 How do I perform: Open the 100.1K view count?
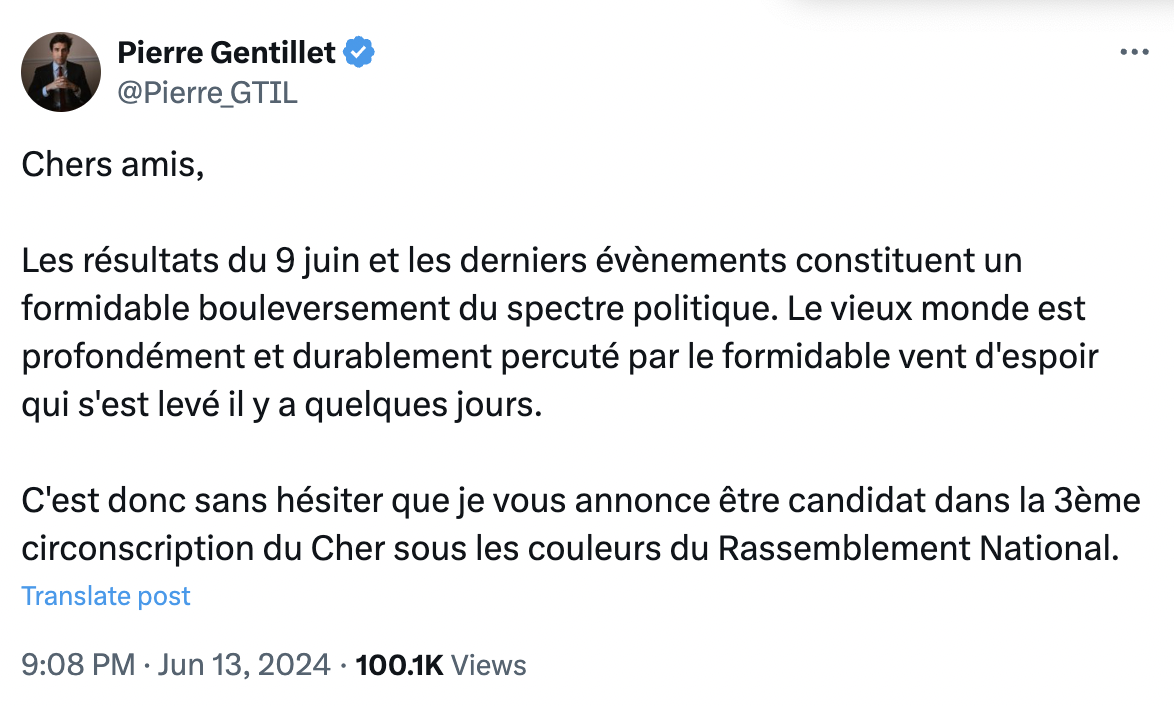pos(399,665)
